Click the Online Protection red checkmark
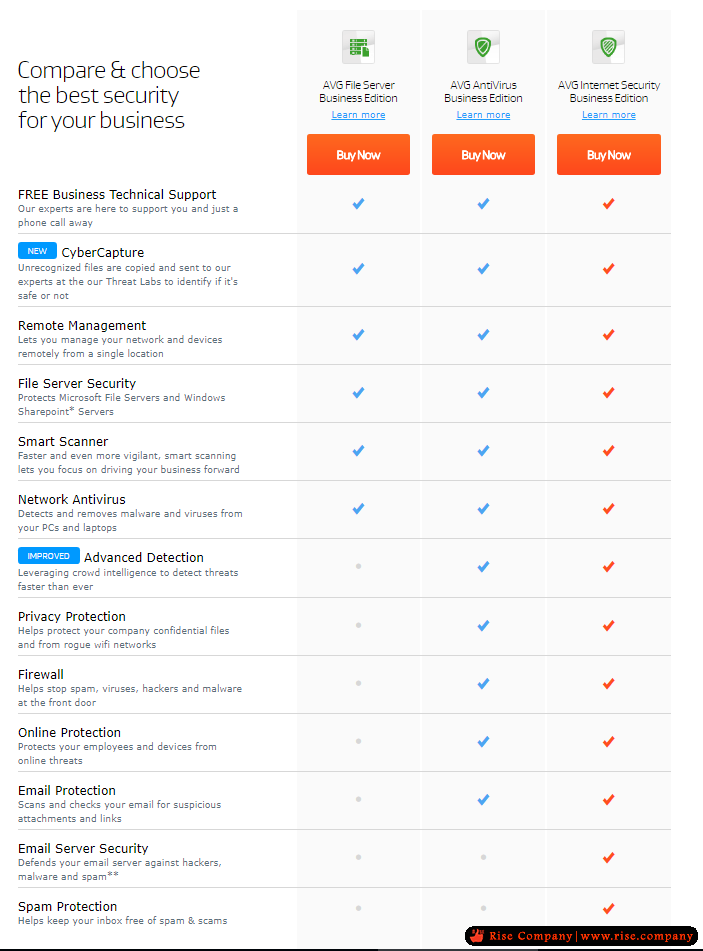Viewport: 703px width, 951px height. pyautogui.click(x=608, y=741)
